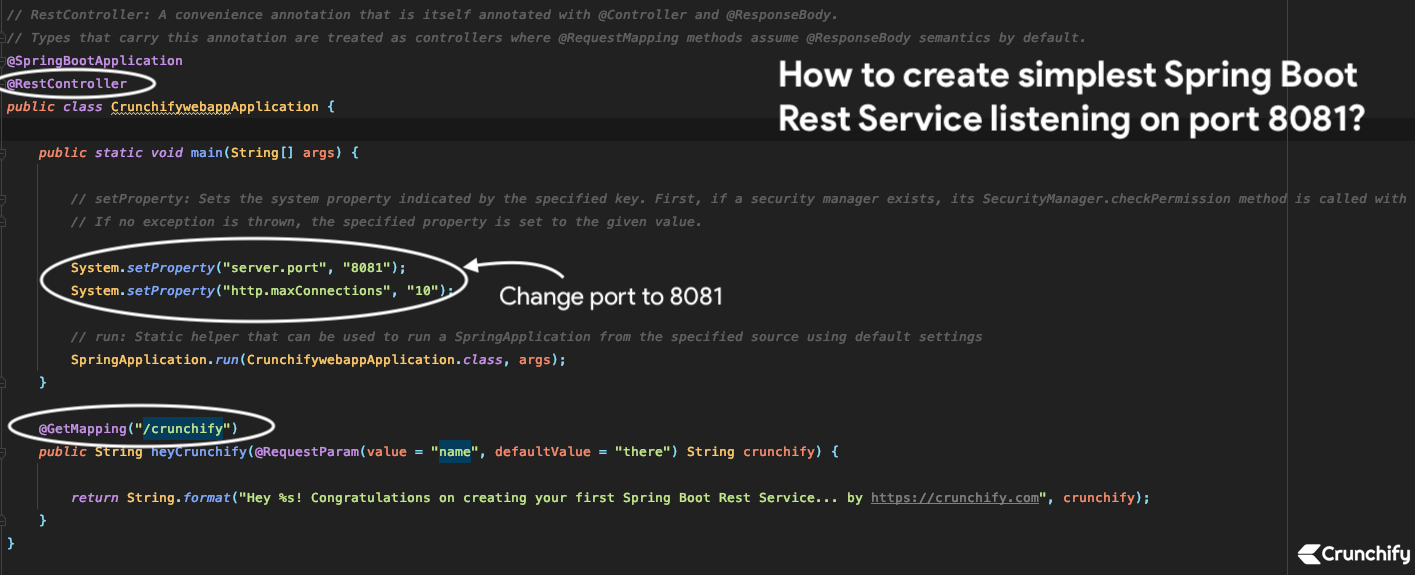Fold the setProperty comment block in gutter
Viewport: 1415px width, 575px height.
coord(5,199)
